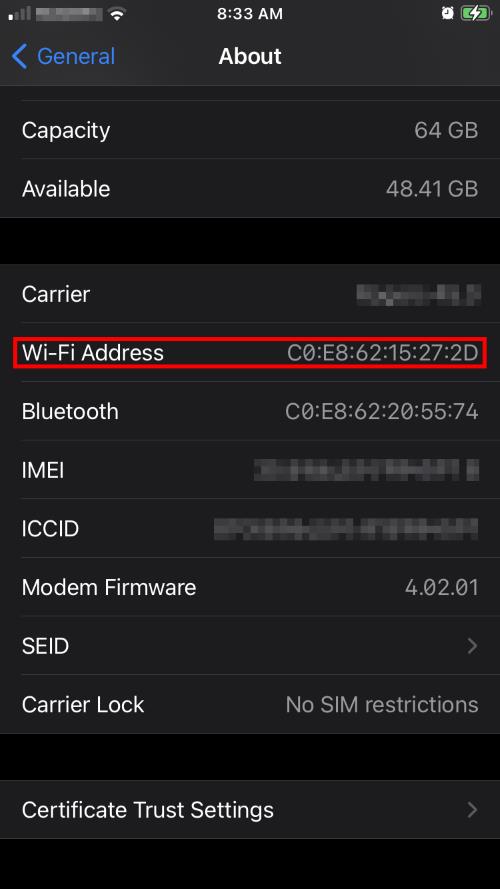Screen dimensions: 500x889
Task: Tap the Wi-Fi signal icon in status bar
Action: 117,14
